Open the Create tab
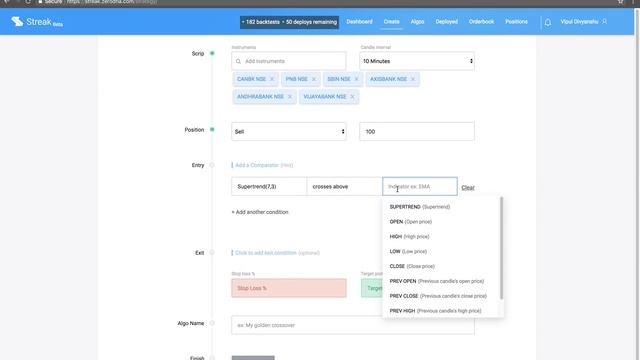This screenshot has width=640, height=360. coord(391,22)
